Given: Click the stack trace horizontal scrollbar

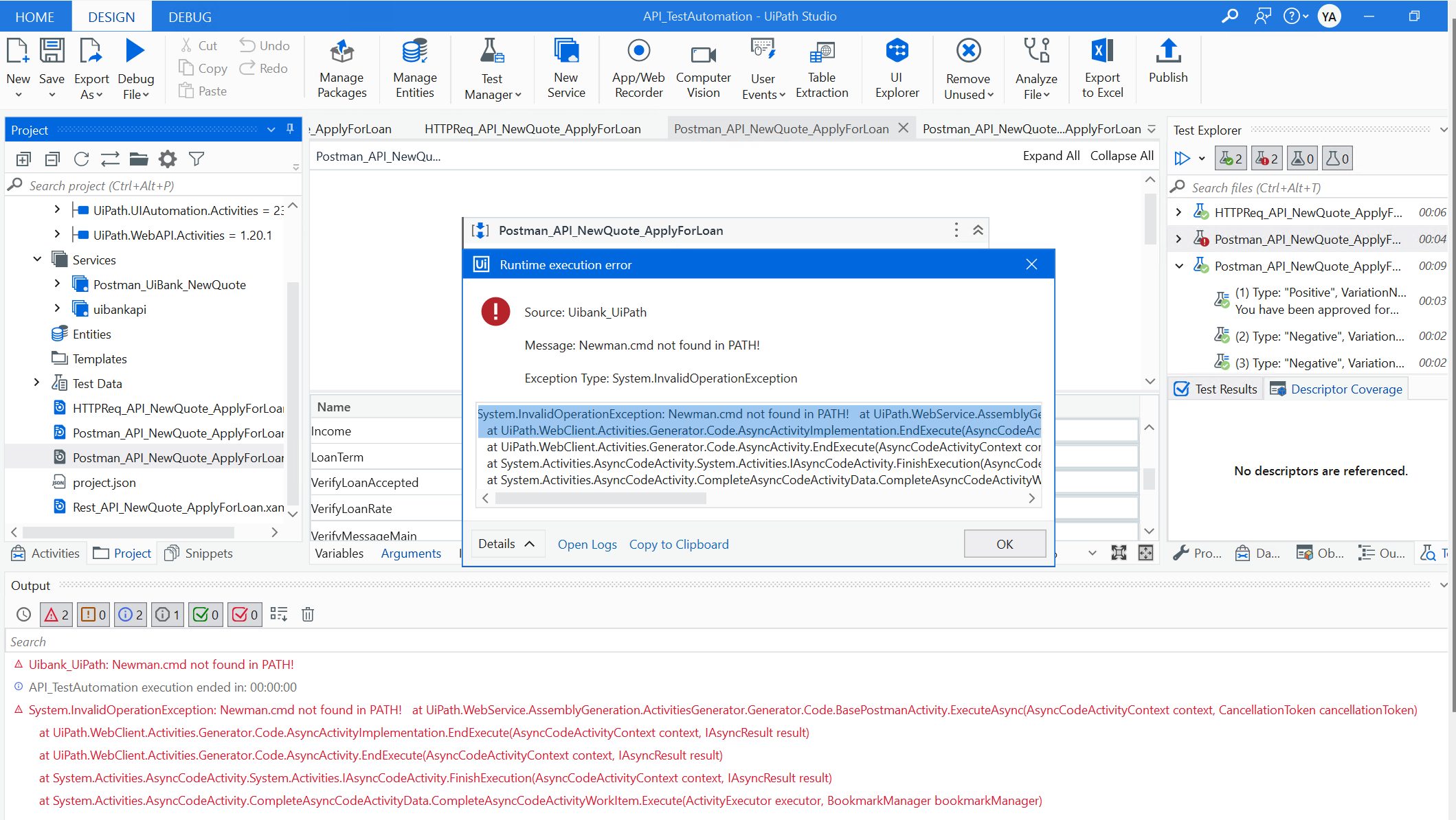Looking at the screenshot, I should click(x=601, y=499).
